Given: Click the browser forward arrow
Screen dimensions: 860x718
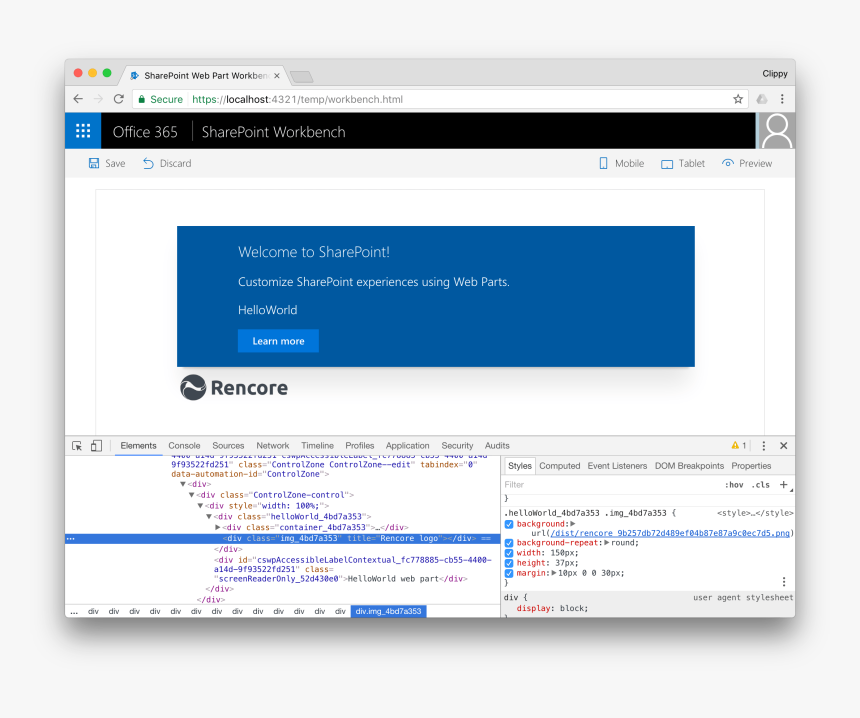Looking at the screenshot, I should 99,99.
